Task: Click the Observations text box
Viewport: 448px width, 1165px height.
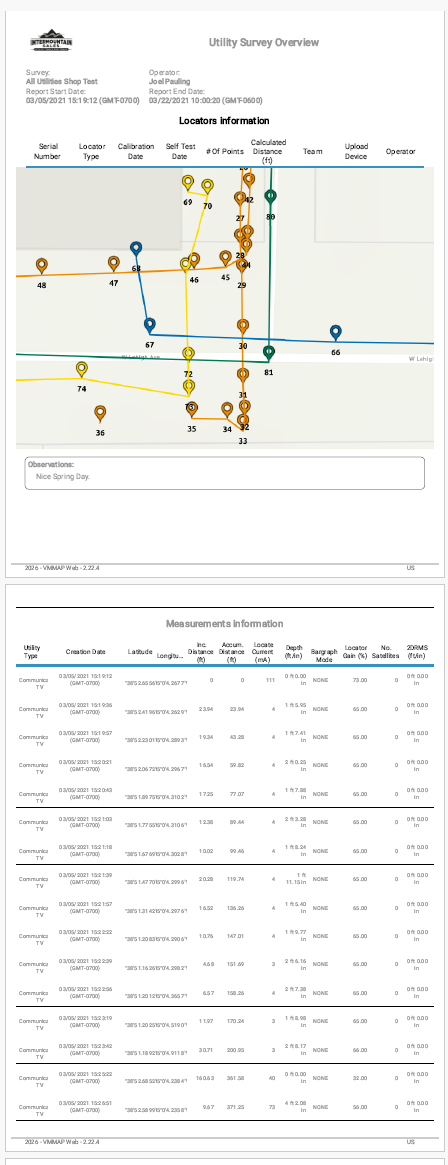Action: click(224, 473)
